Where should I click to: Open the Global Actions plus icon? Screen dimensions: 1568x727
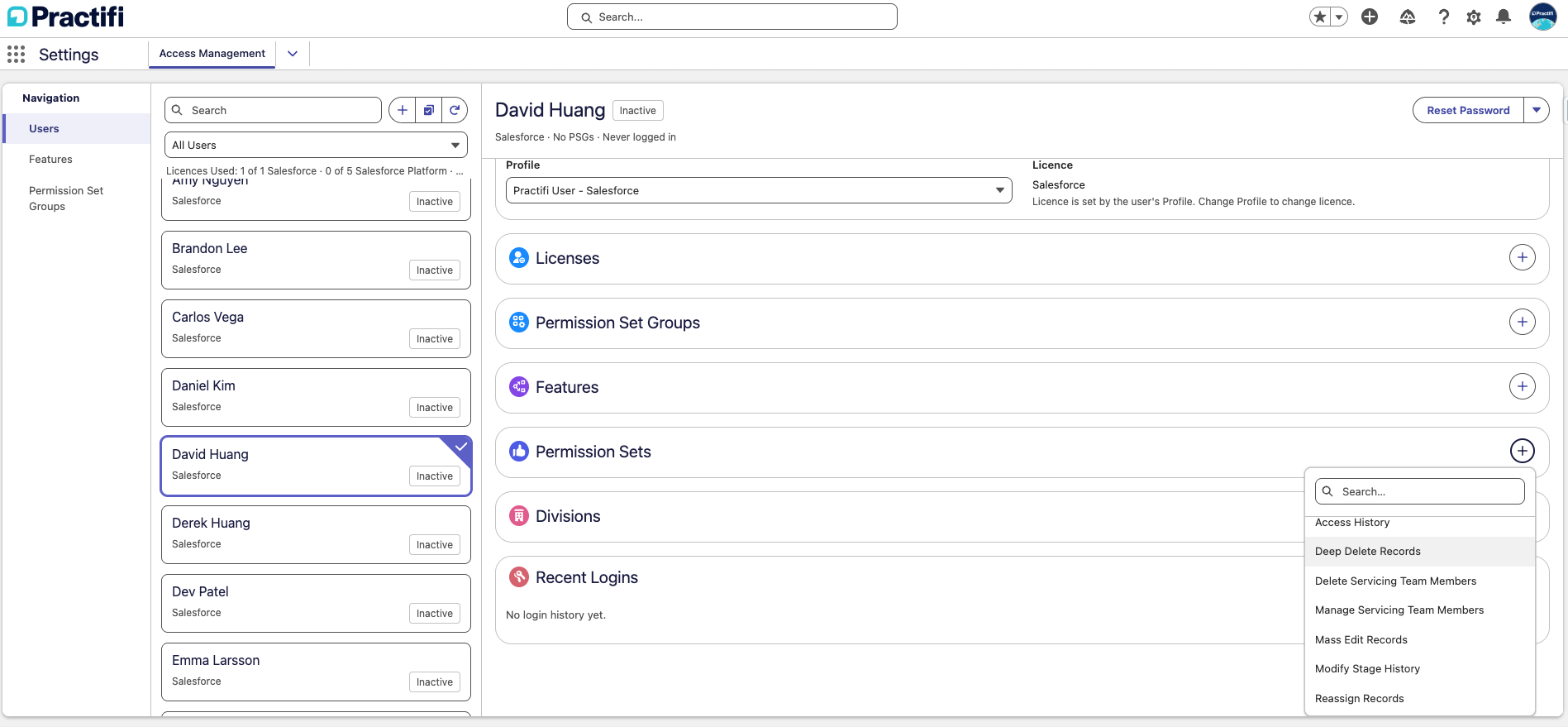click(1370, 17)
